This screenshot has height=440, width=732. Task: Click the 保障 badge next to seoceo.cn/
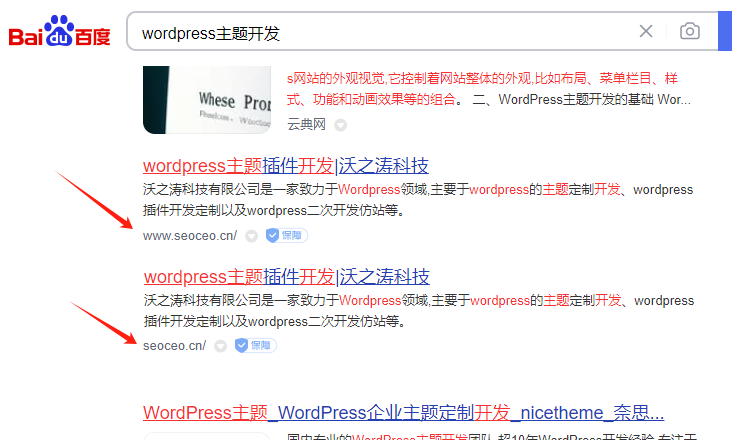coord(255,346)
